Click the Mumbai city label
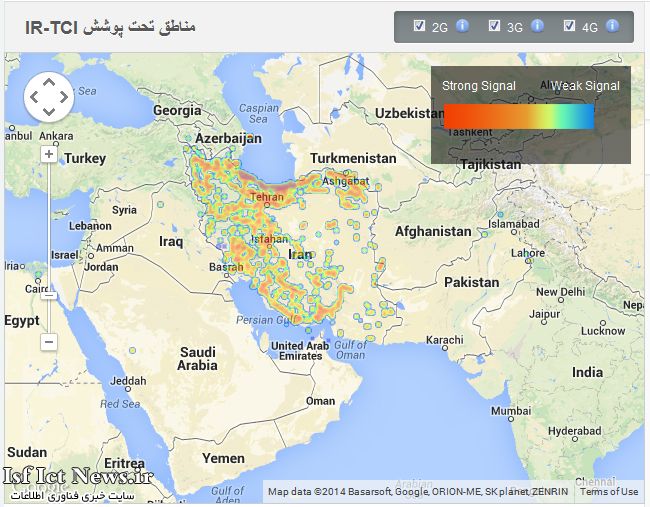This screenshot has height=507, width=650. tap(511, 411)
